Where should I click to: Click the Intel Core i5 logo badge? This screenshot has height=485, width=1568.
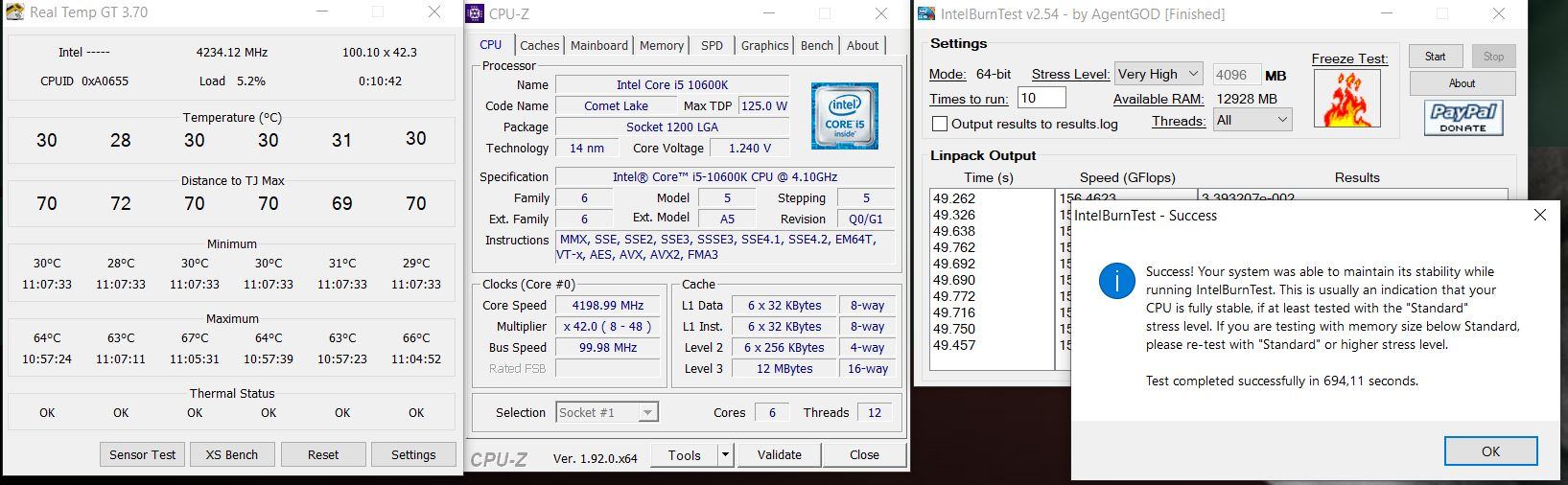(844, 116)
